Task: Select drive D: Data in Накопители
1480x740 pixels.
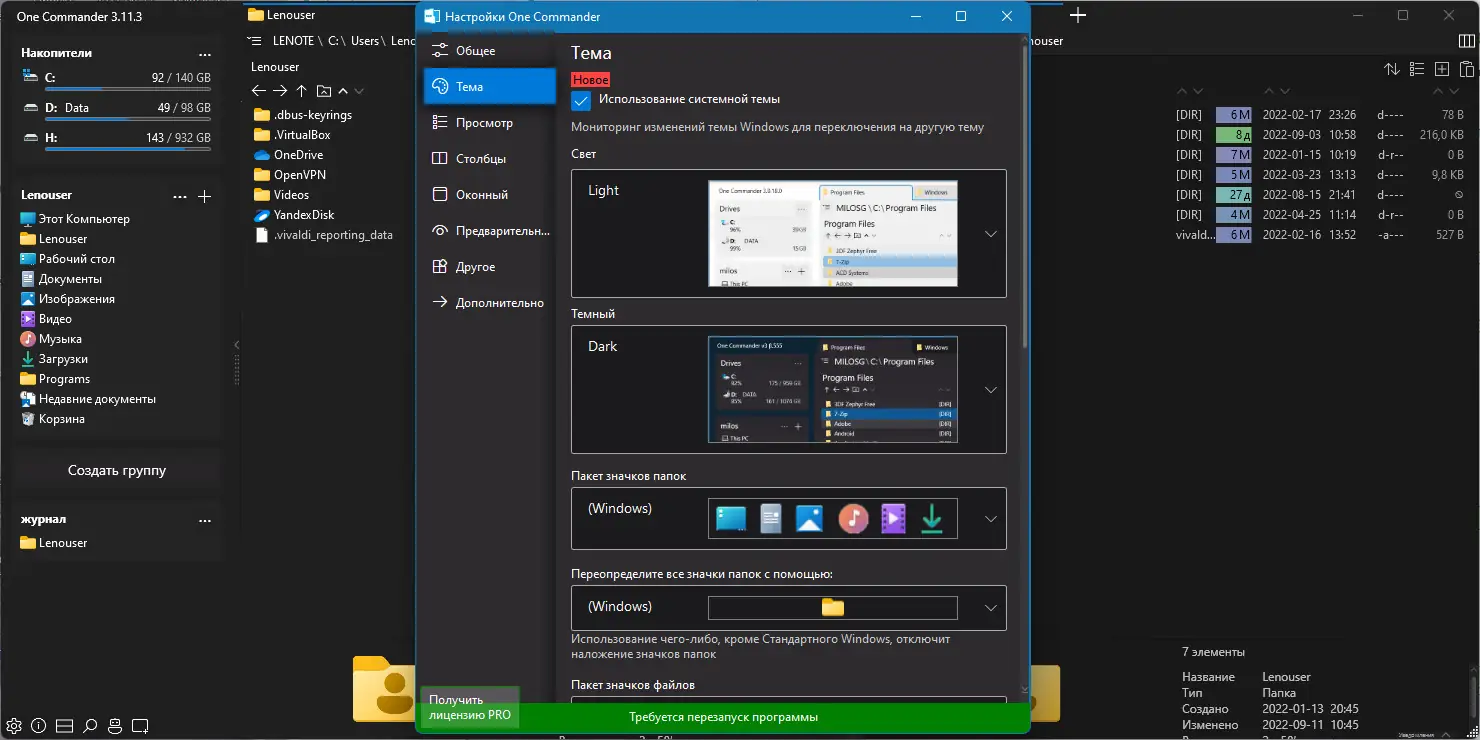Action: [x=117, y=109]
